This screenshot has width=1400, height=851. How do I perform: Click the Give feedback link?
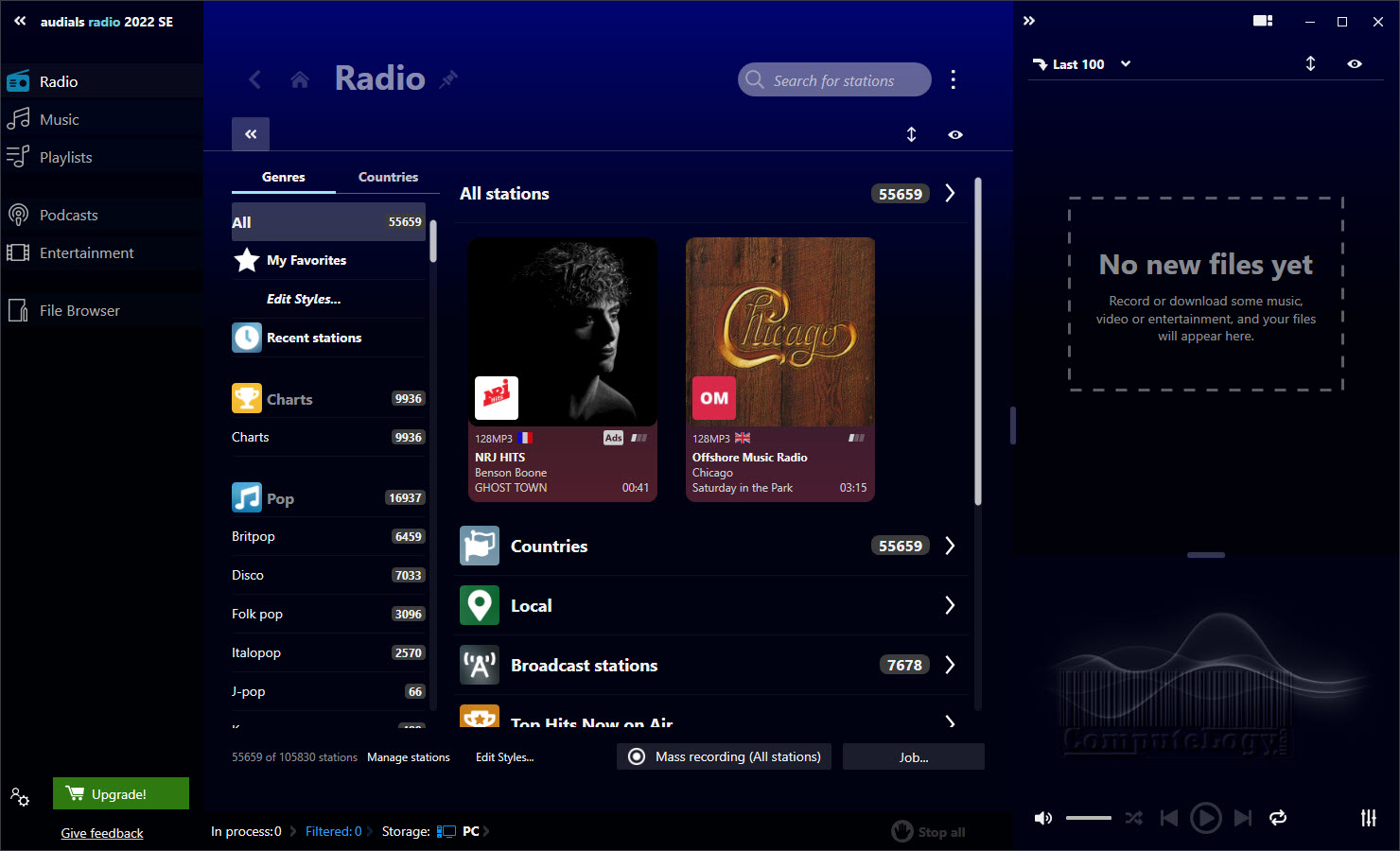click(x=101, y=832)
